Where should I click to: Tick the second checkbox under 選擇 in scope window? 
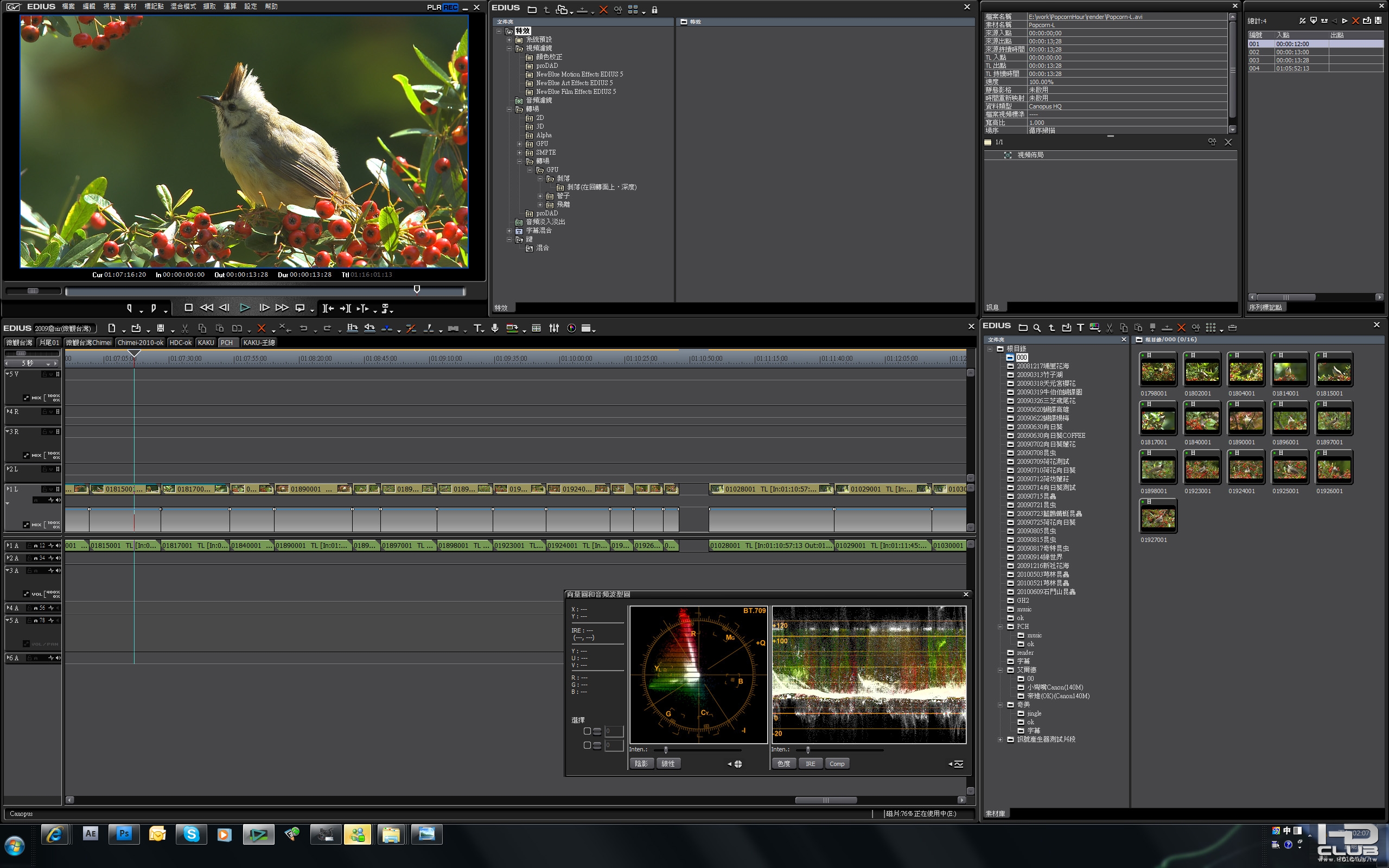pos(587,745)
